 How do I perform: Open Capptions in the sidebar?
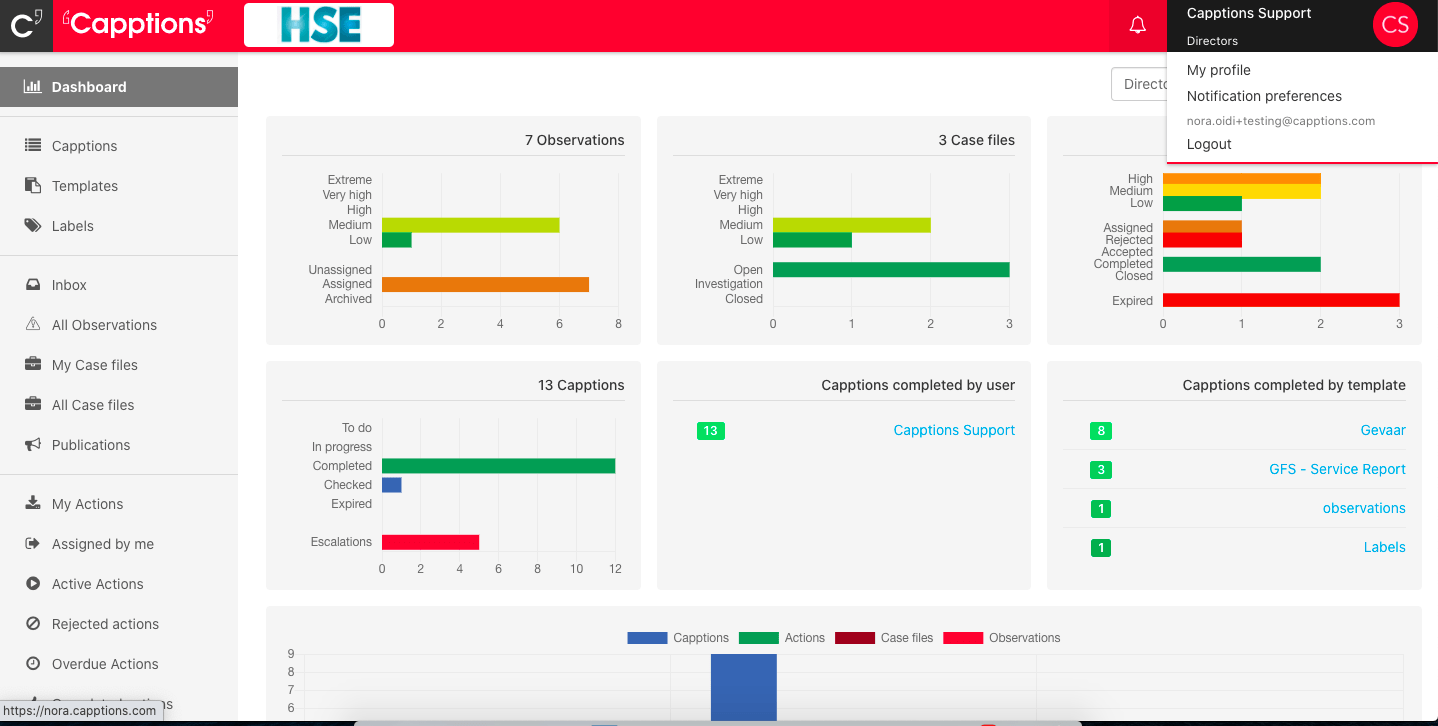pos(85,146)
